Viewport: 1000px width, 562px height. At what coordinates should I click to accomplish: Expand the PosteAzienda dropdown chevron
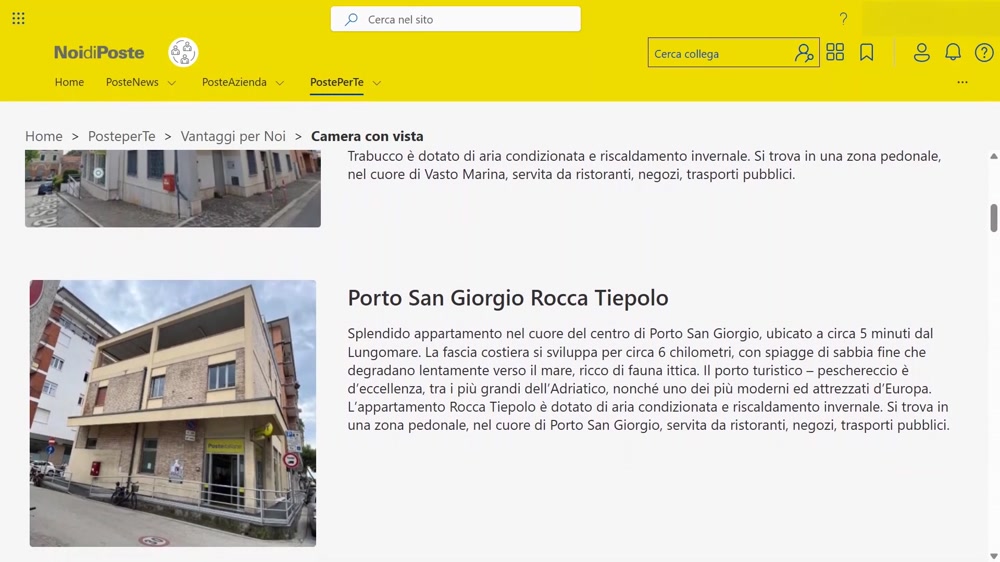pos(280,83)
